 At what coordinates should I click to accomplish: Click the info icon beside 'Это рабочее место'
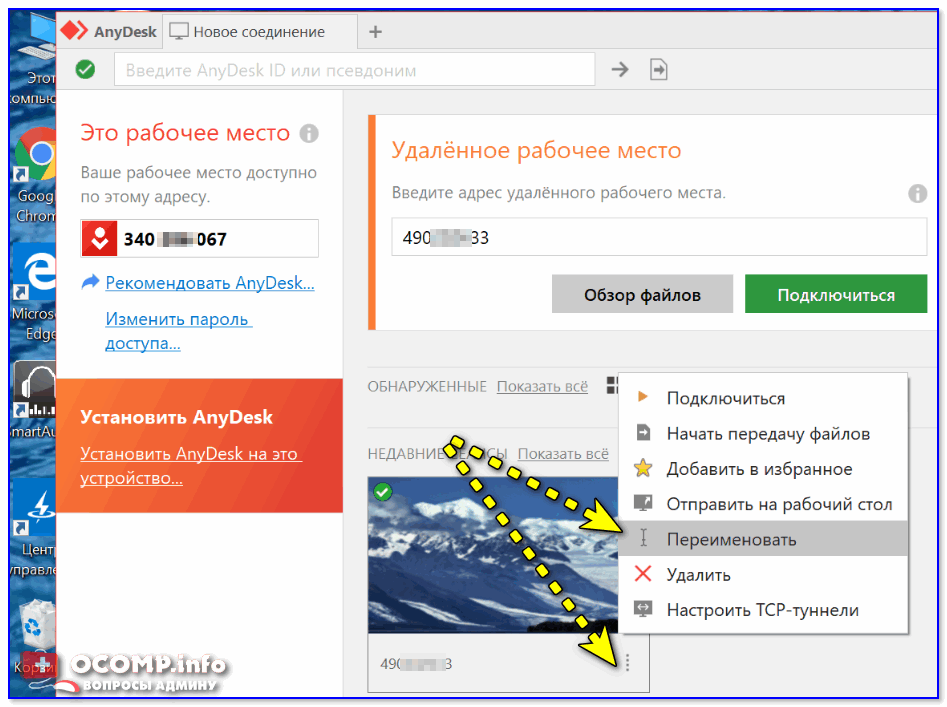coord(309,133)
